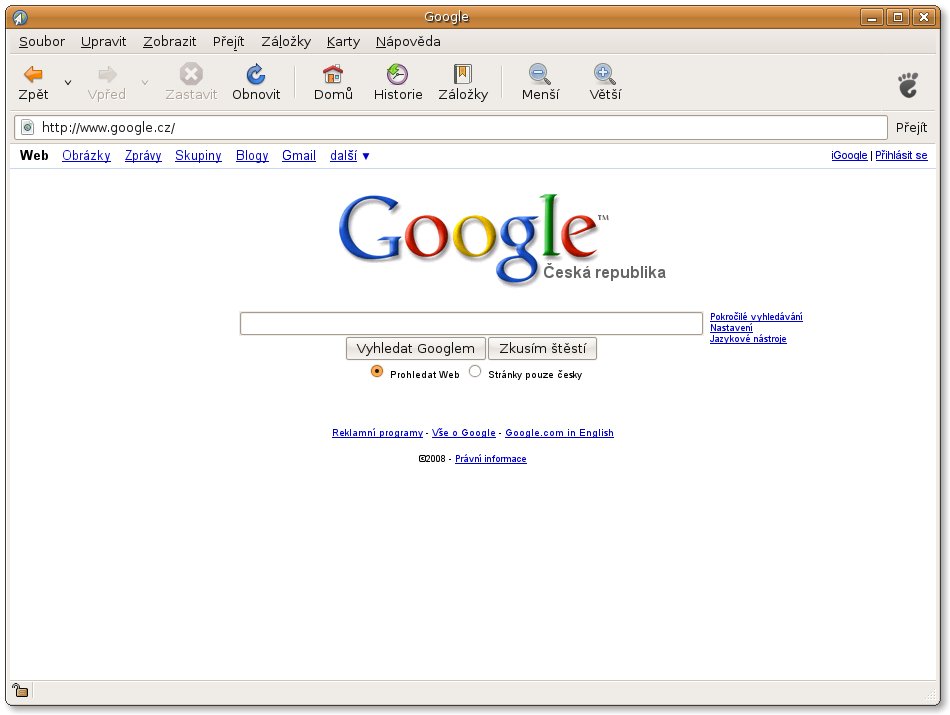The image size is (950, 715).
Task: Expand the další more dropdown
Action: (x=350, y=156)
